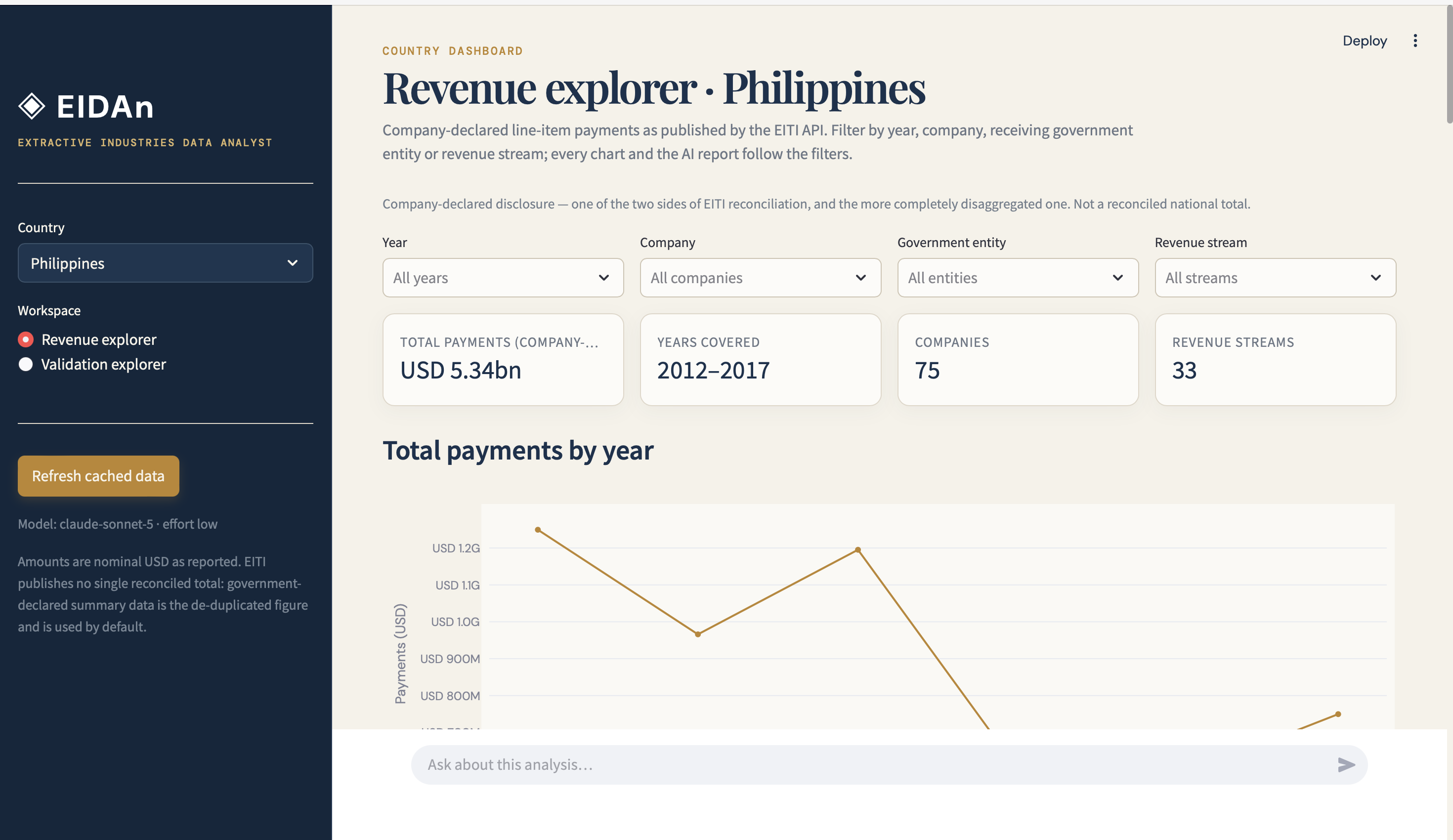This screenshot has height=840, width=1453.
Task: Click the COUNTRY DASHBOARD label
Action: (x=453, y=51)
